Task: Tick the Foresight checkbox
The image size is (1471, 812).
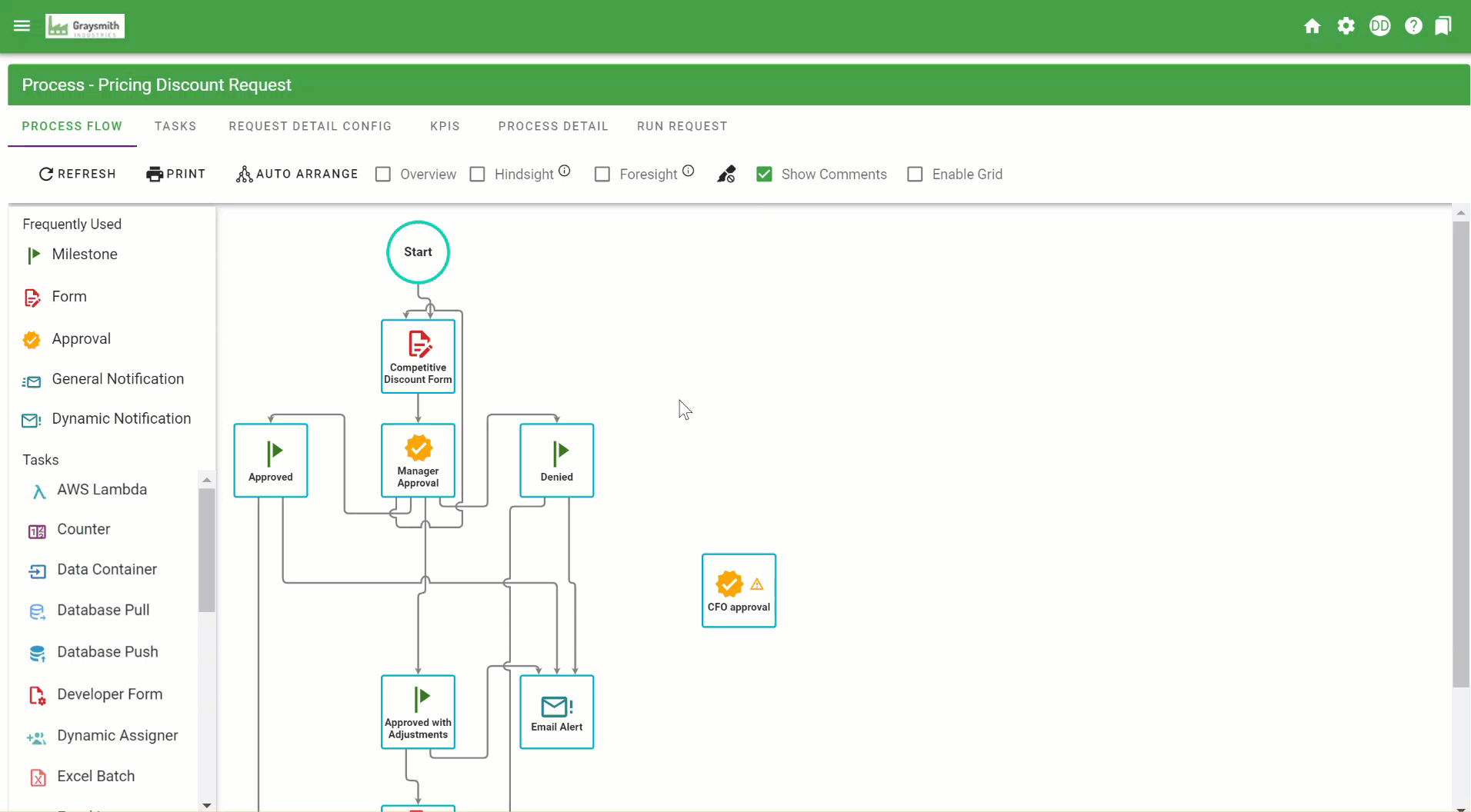Action: tap(602, 175)
